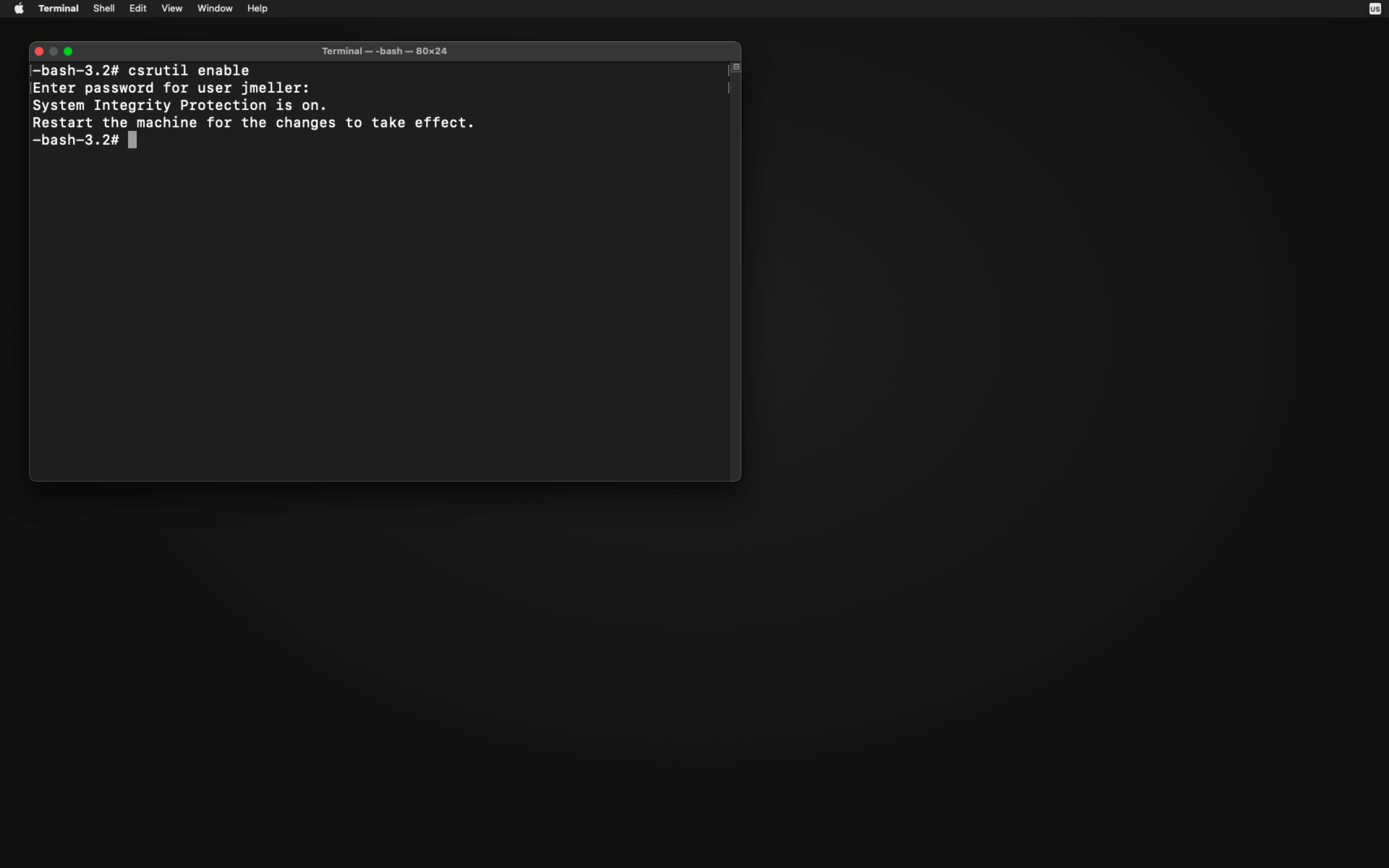The width and height of the screenshot is (1389, 868).
Task: Click the block cursor at the prompt
Action: pos(133,139)
